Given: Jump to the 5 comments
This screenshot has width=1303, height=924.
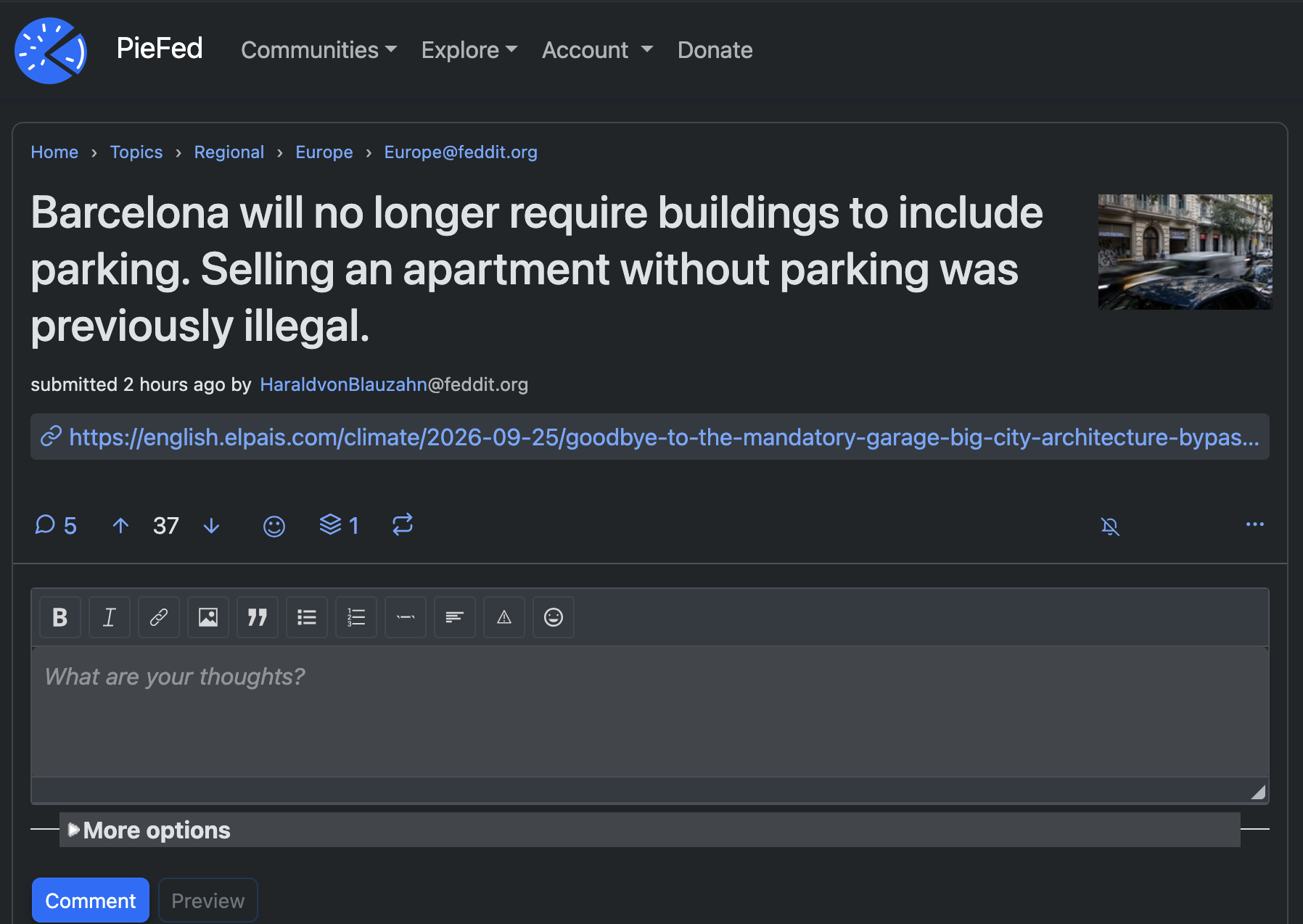Looking at the screenshot, I should click(x=56, y=525).
